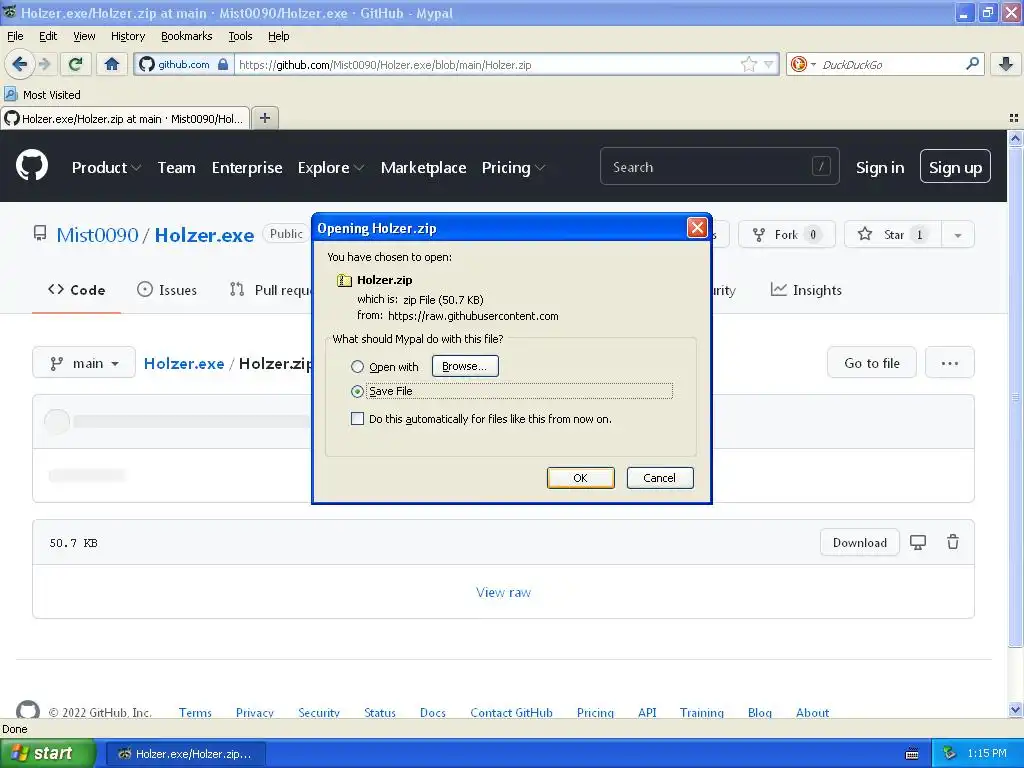
Task: Click the network tray icon near clock
Action: 950,754
